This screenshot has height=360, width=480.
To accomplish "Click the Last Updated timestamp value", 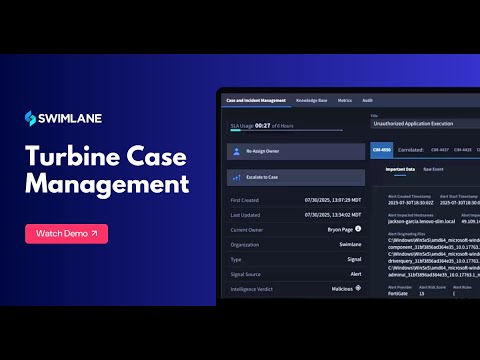I will click(x=333, y=215).
